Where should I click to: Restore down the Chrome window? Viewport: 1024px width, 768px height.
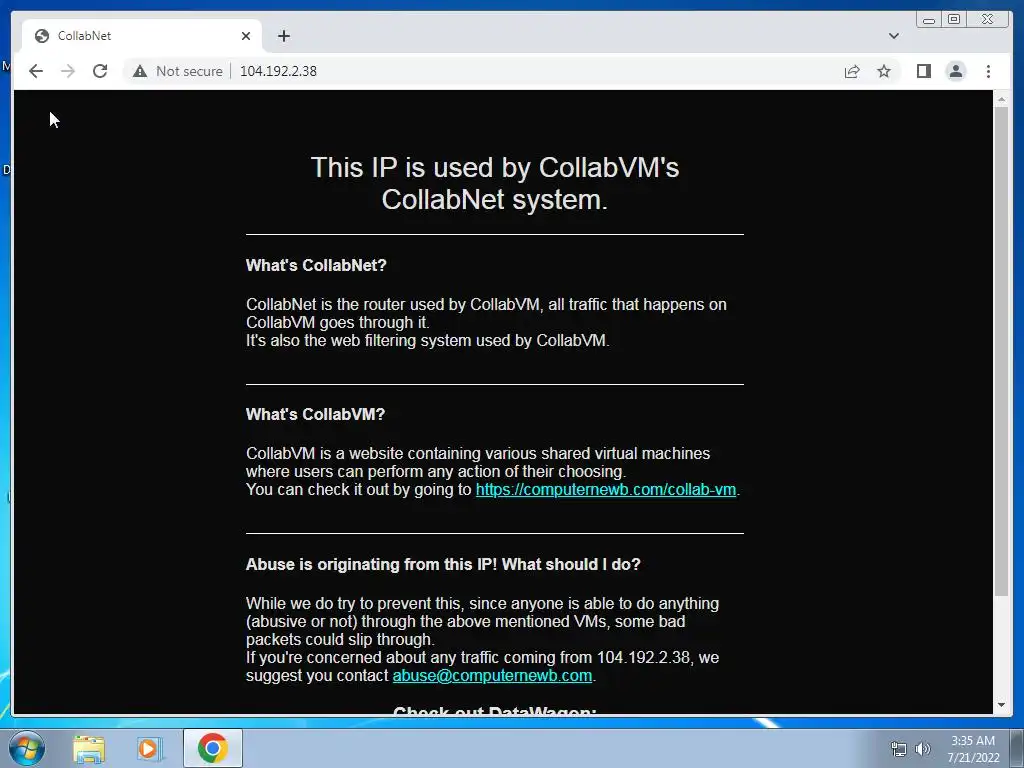954,19
